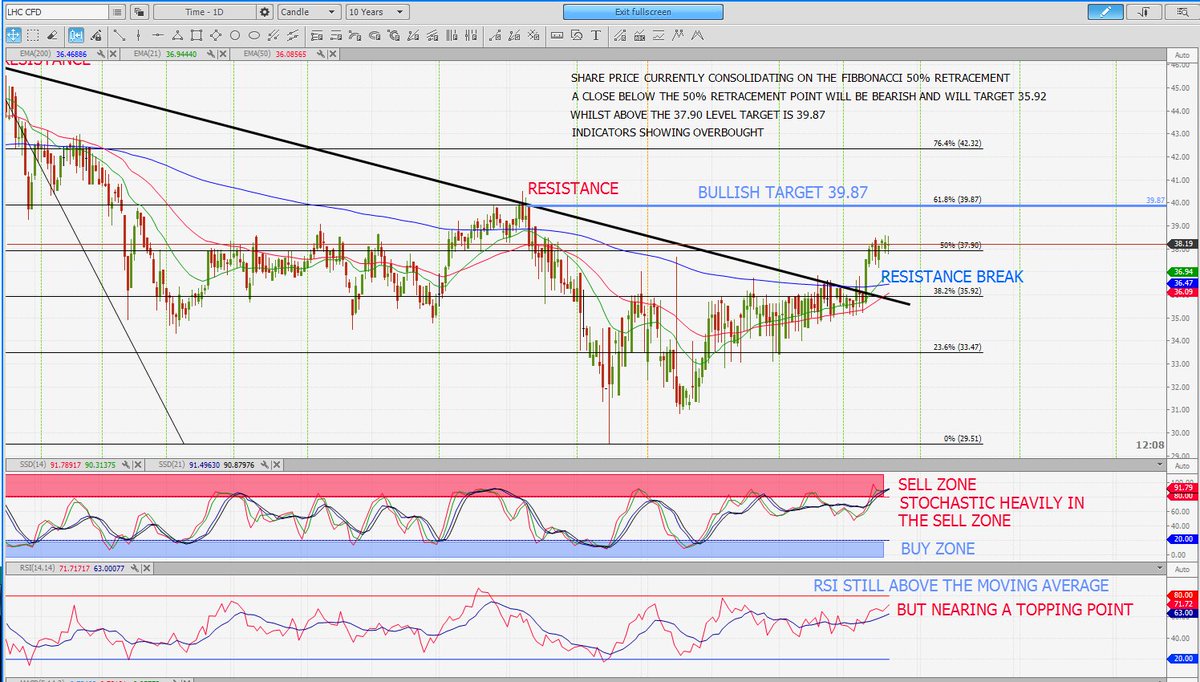1200x682 pixels.
Task: Remove the EMA(21) indicator
Action: pos(223,53)
